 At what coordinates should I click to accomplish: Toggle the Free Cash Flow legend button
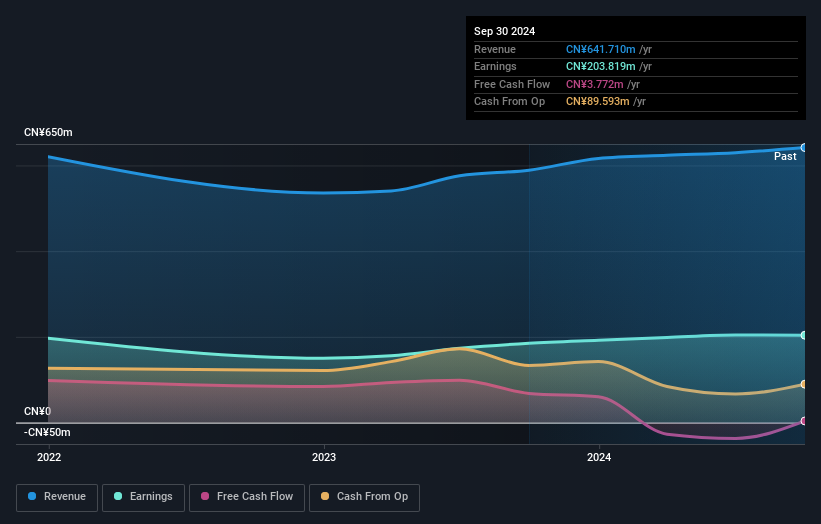[x=247, y=497]
